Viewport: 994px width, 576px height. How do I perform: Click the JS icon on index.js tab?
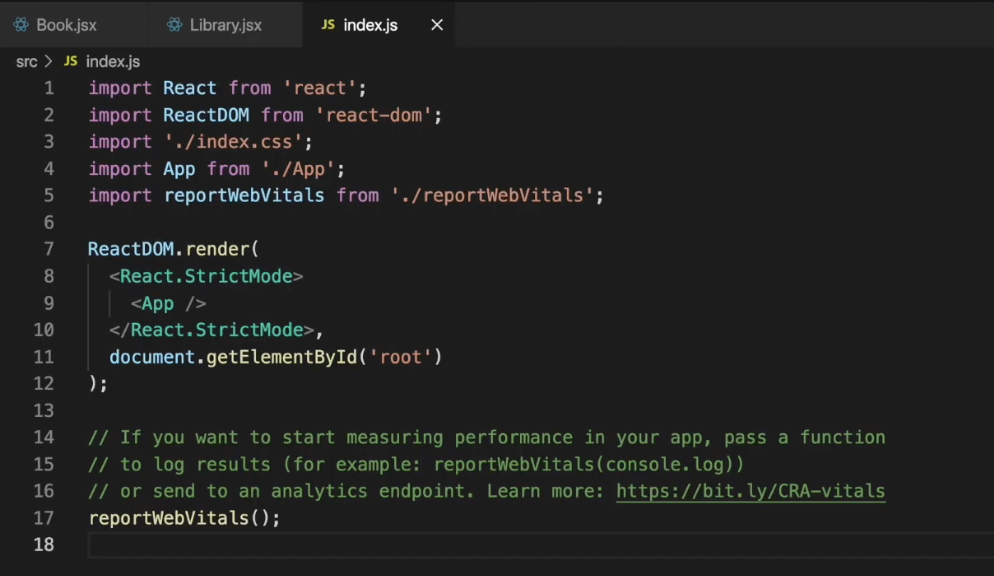328,25
